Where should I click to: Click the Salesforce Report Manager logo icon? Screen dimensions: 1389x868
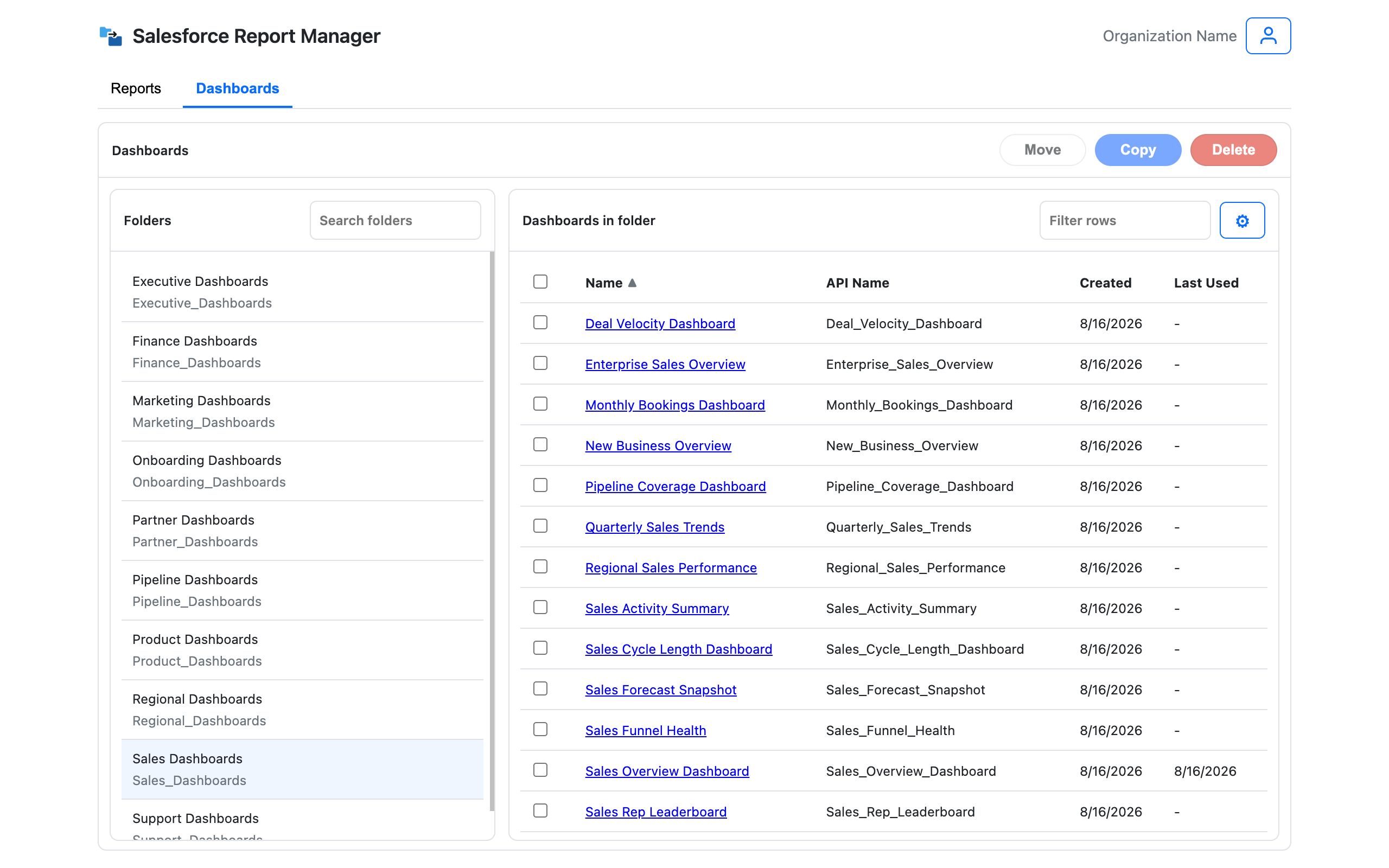click(x=110, y=36)
